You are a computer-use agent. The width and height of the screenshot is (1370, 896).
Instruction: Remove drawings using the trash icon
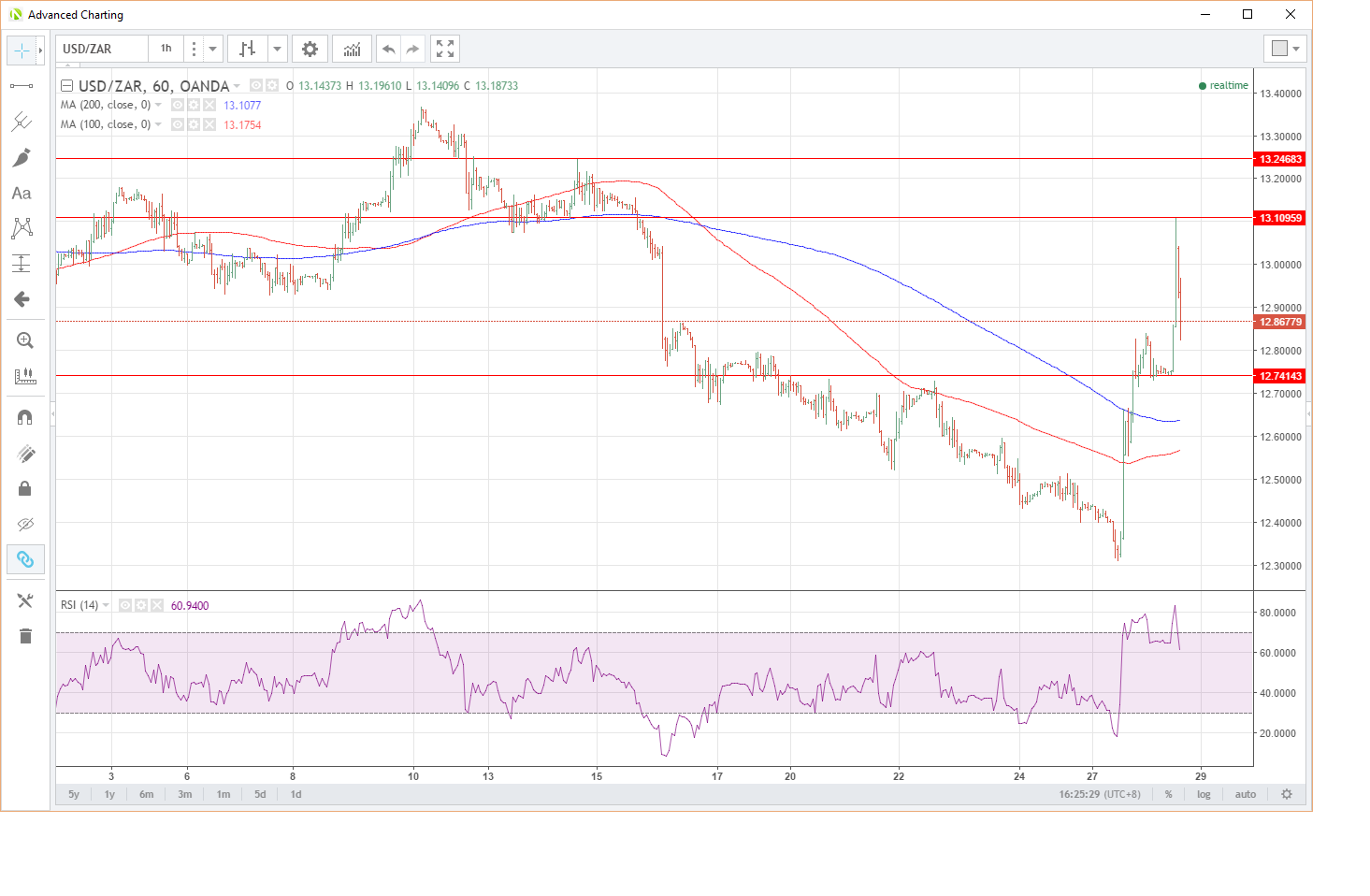point(25,636)
